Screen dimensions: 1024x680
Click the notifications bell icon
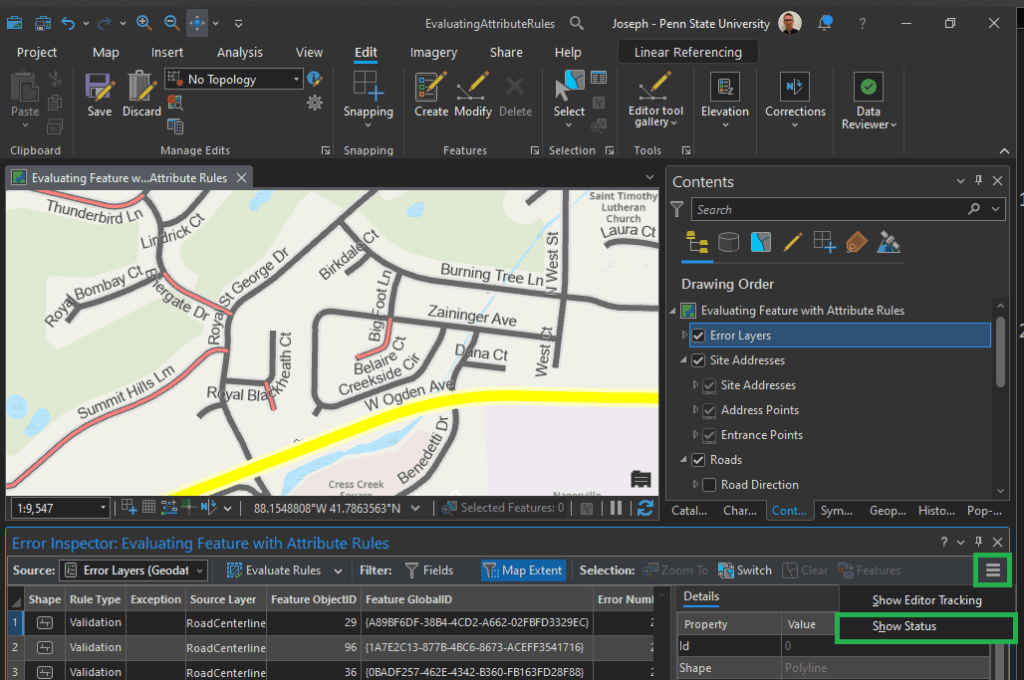825,23
